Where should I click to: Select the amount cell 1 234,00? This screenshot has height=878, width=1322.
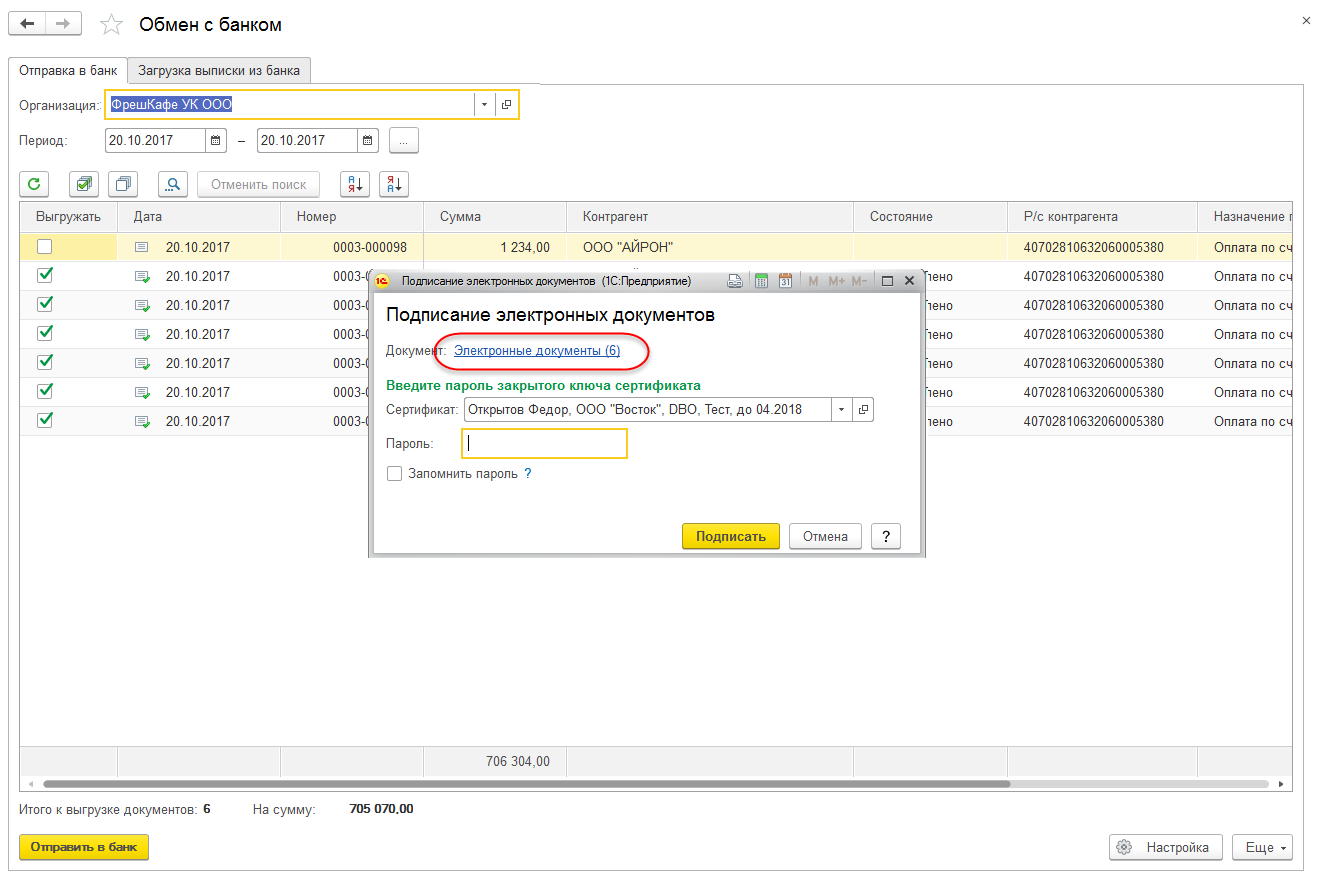pos(495,247)
